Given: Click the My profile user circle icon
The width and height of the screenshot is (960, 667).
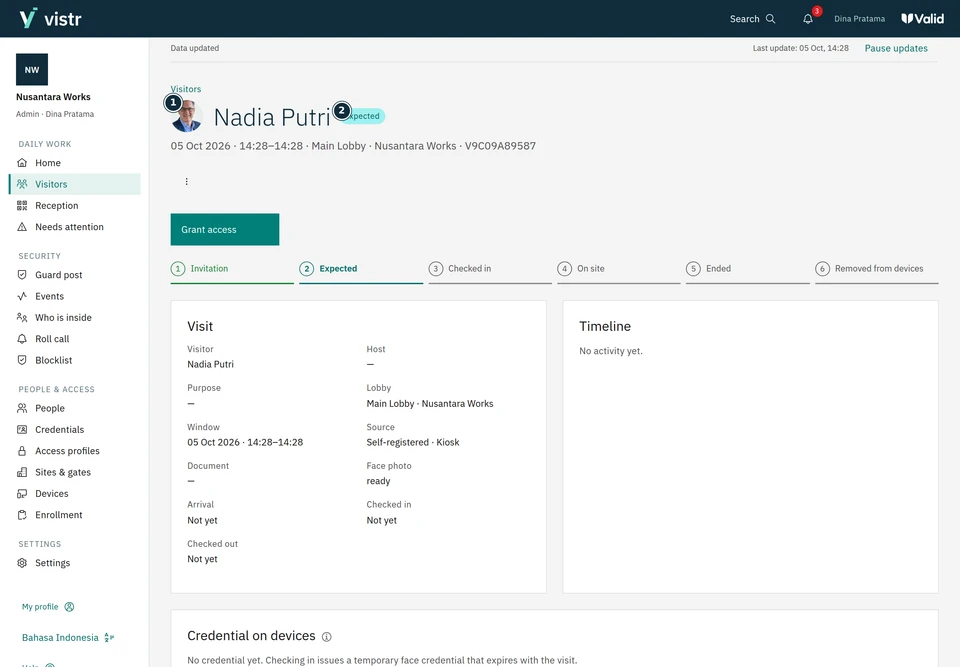Looking at the screenshot, I should [69, 607].
